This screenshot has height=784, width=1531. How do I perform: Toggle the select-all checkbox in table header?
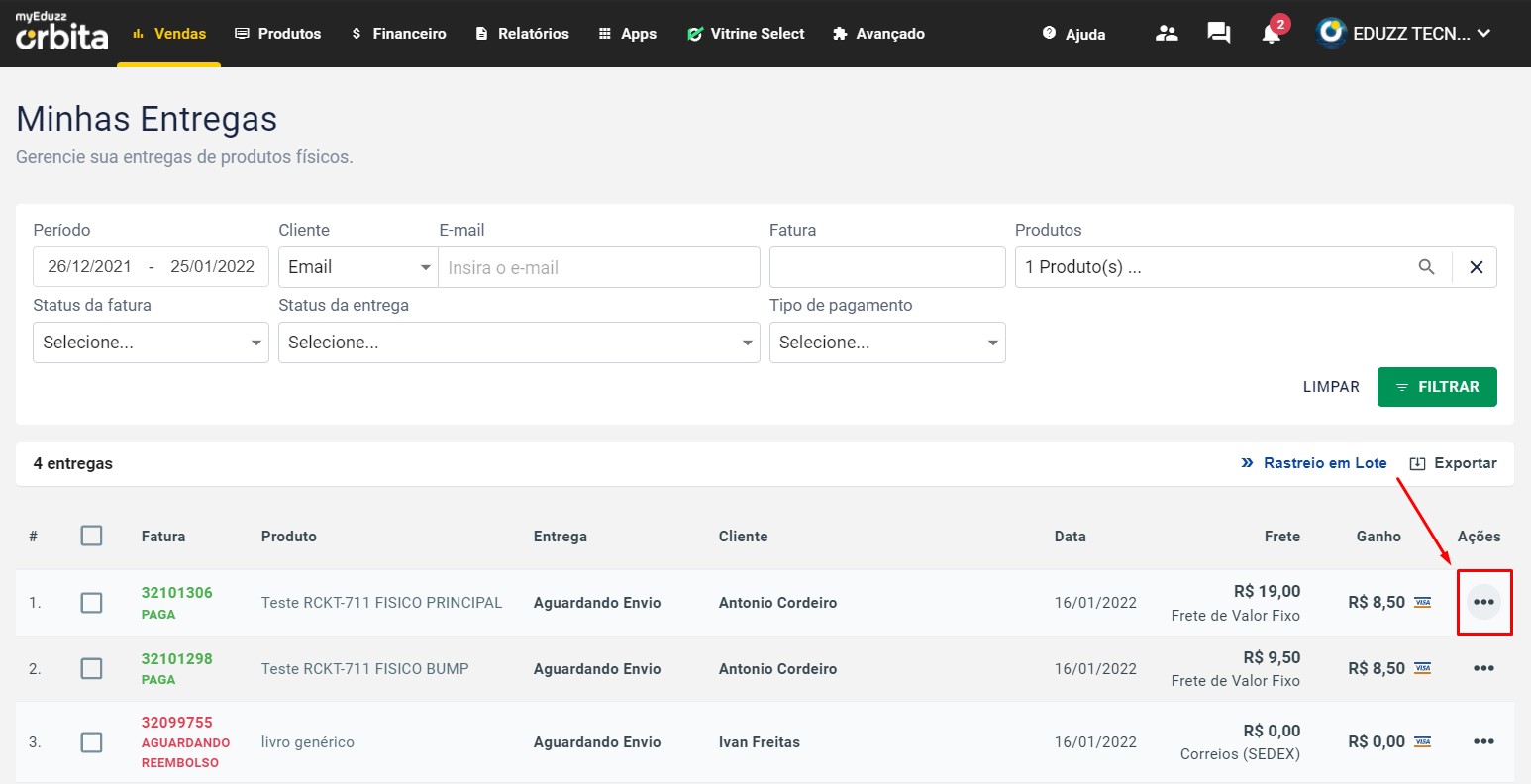point(91,536)
